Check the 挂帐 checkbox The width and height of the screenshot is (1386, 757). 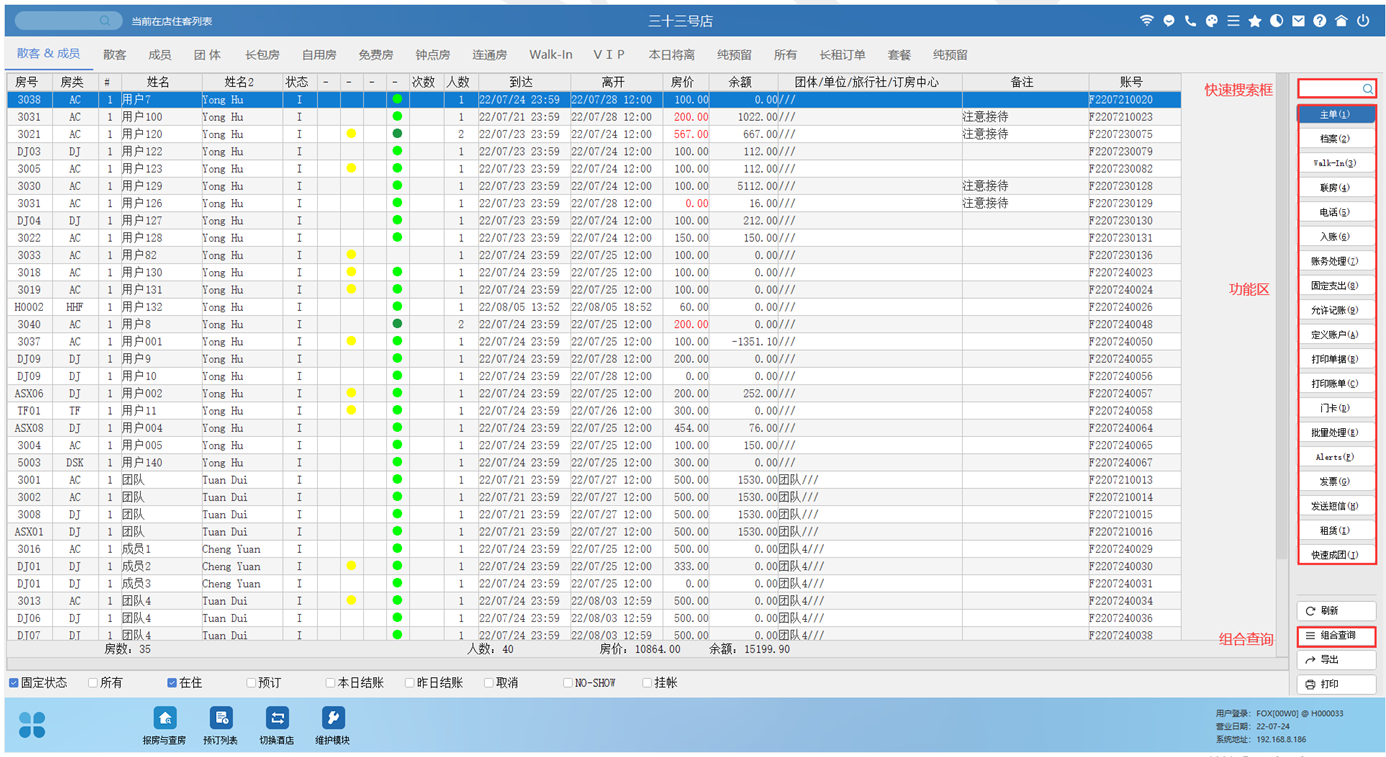pyautogui.click(x=647, y=683)
